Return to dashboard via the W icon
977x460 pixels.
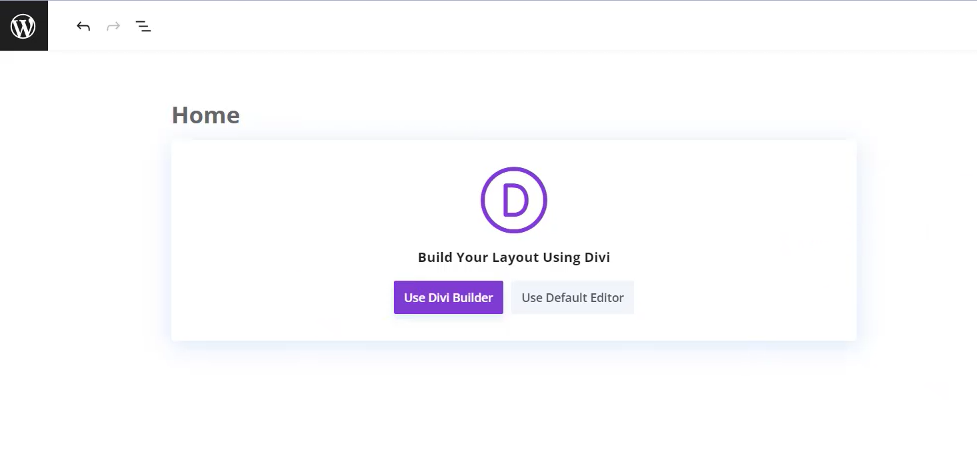tap(23, 26)
